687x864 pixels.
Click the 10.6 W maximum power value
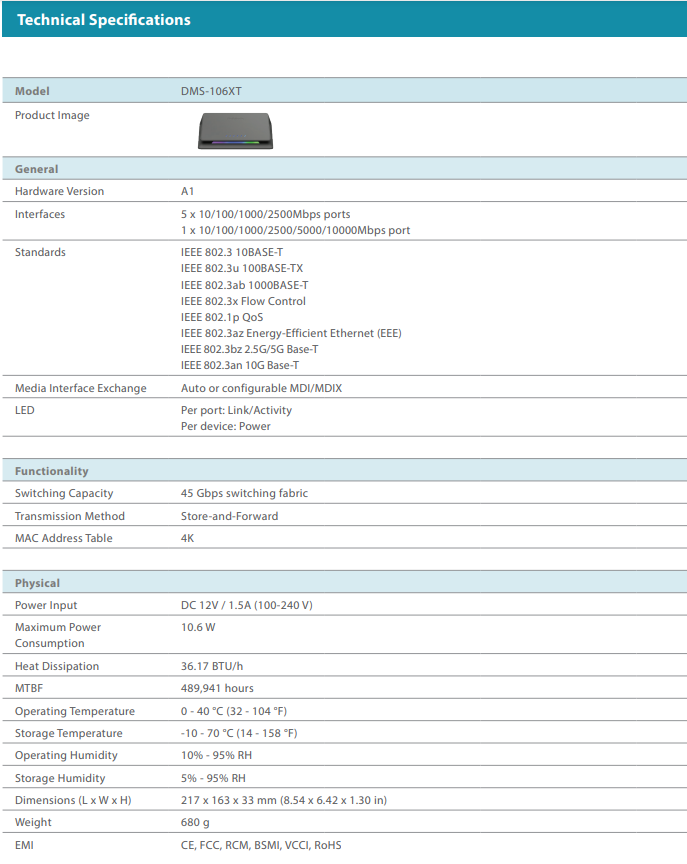(x=198, y=627)
